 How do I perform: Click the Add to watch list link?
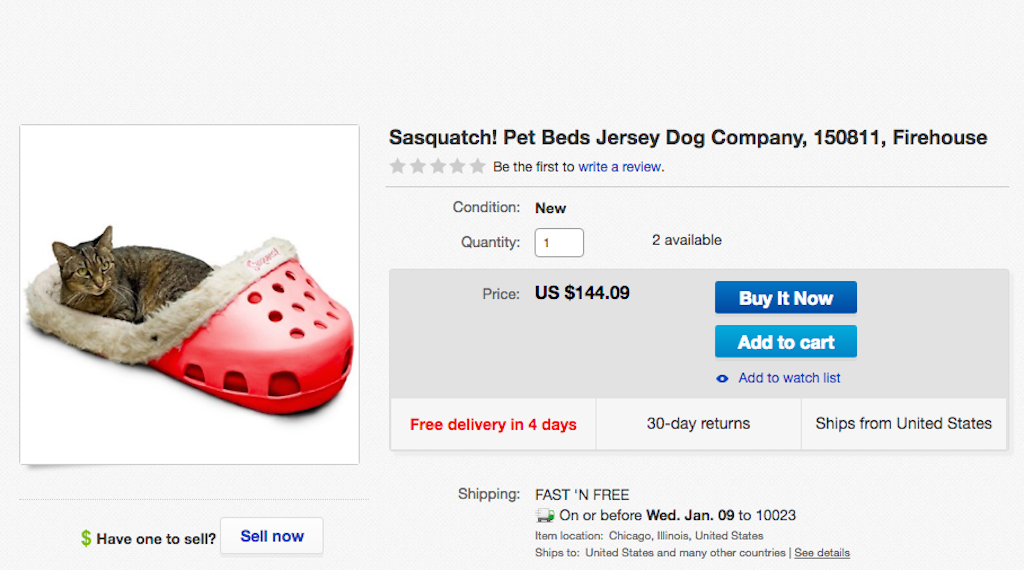[x=789, y=378]
